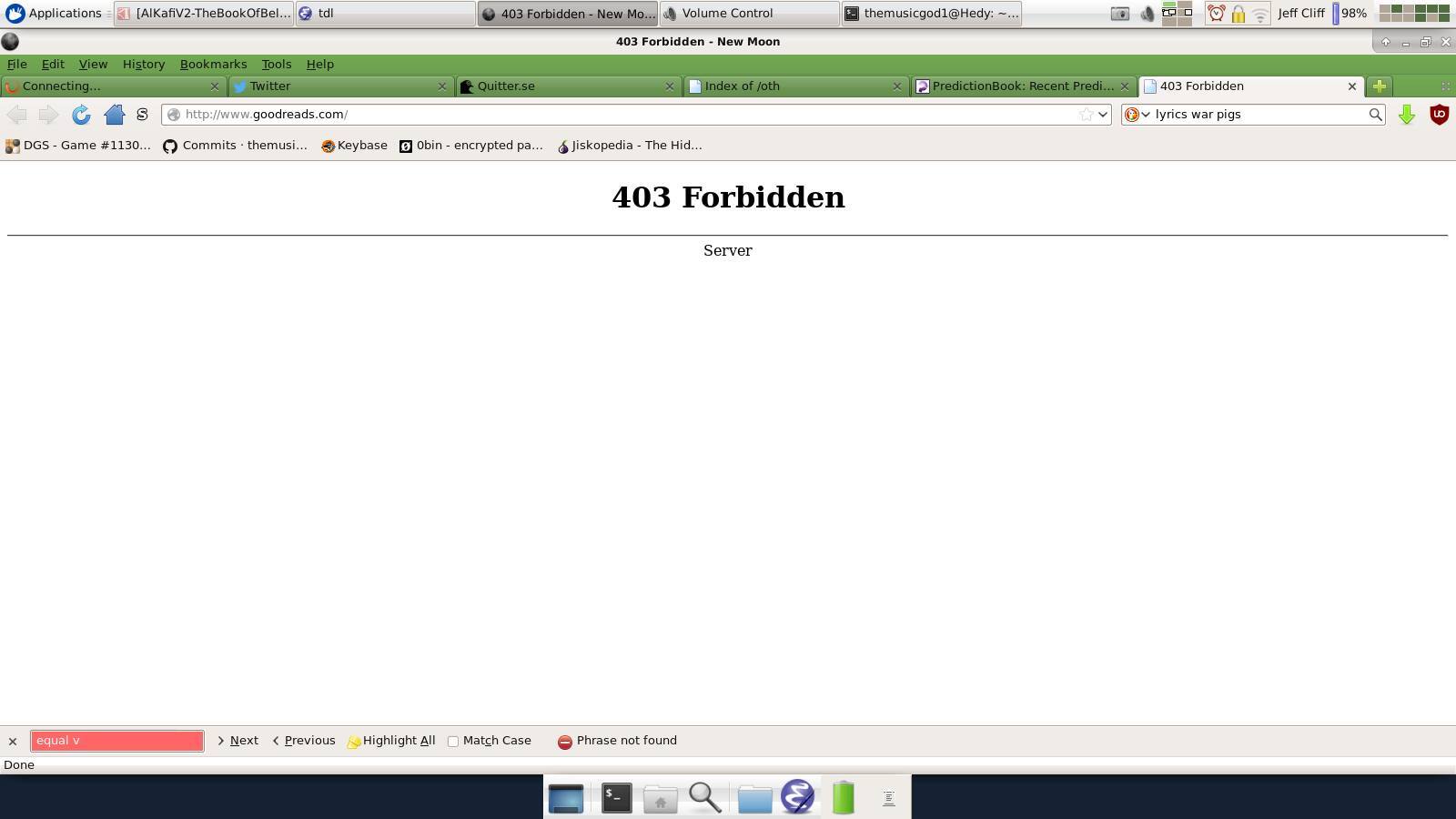
Task: Go to the home page icon
Action: point(114,114)
